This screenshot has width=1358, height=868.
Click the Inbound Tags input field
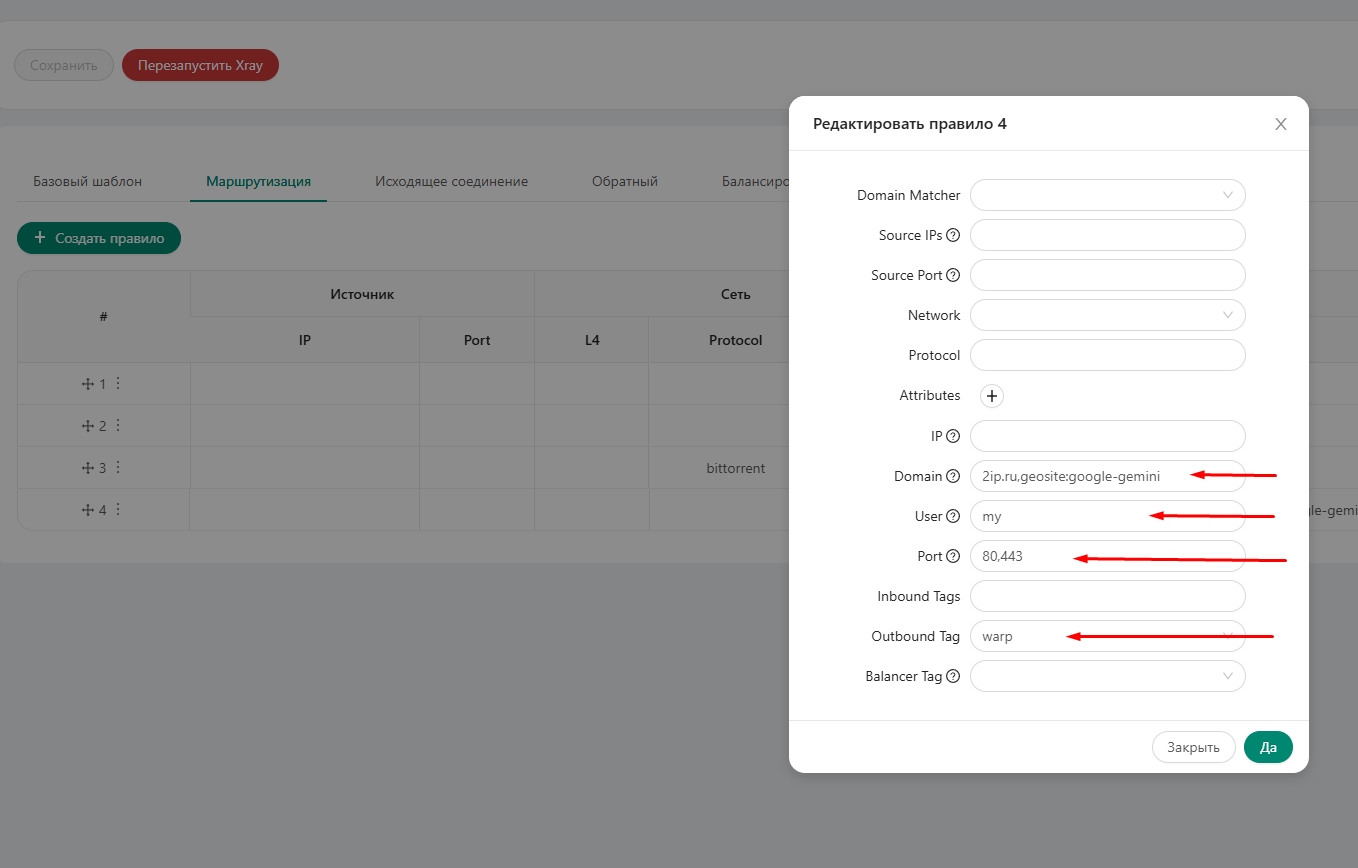pos(1107,595)
